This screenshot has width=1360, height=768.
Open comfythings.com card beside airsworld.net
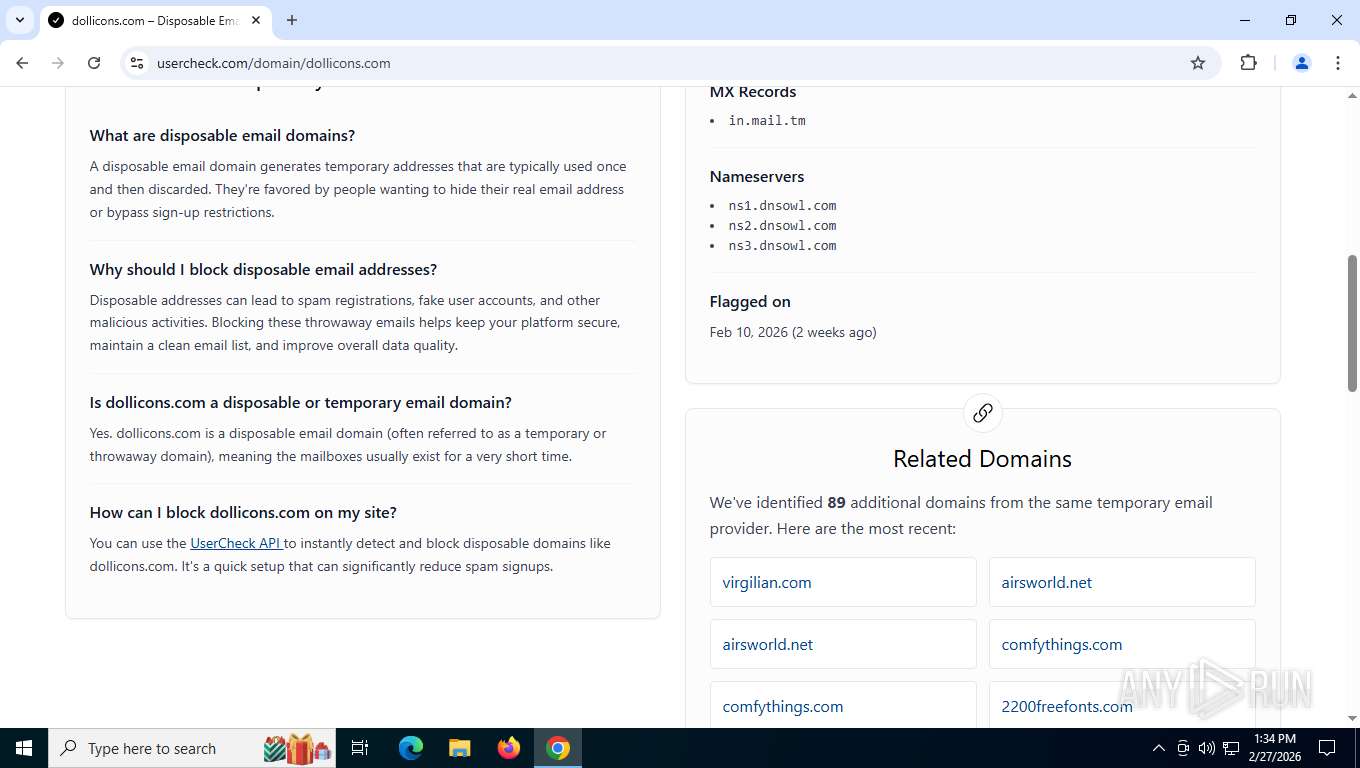point(1122,644)
